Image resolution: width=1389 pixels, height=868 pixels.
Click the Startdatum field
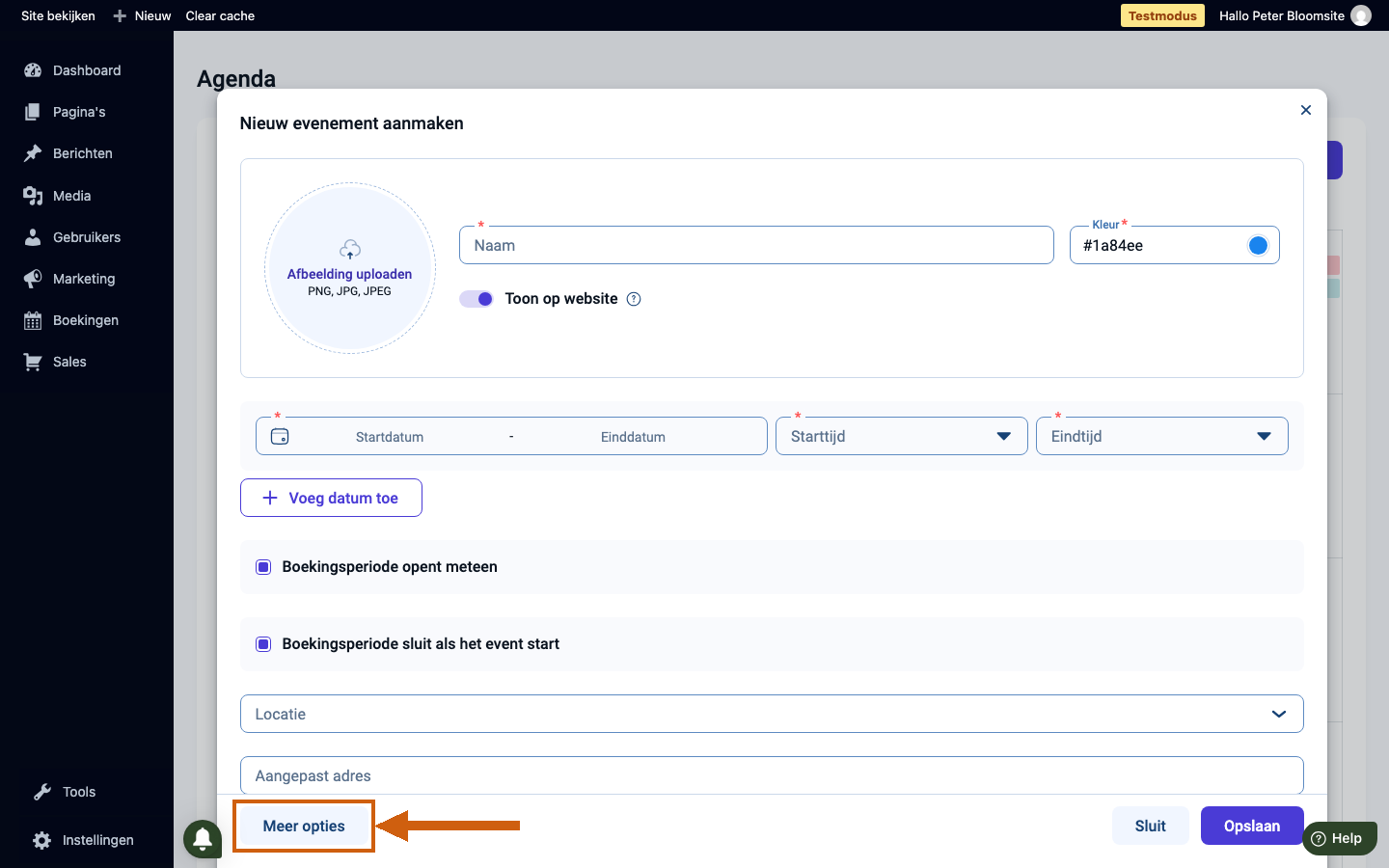[x=390, y=437]
